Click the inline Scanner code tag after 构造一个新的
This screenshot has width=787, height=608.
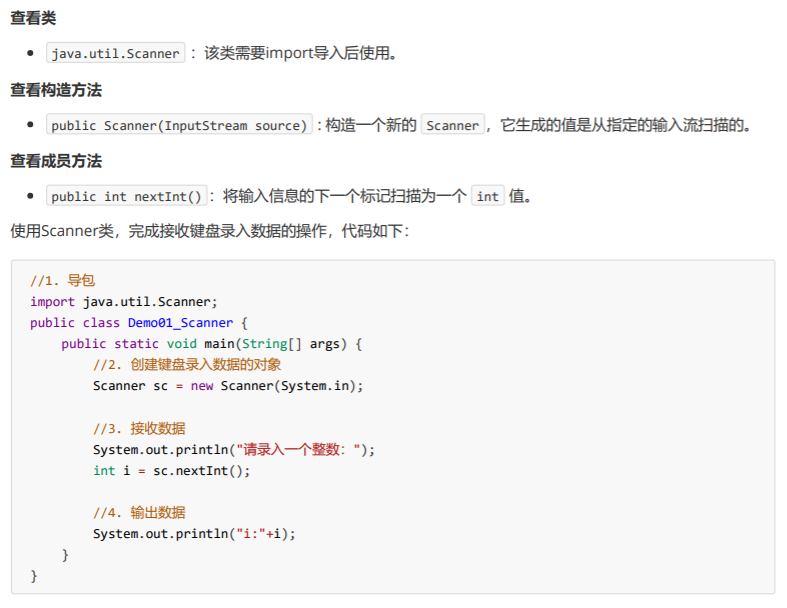pos(452,125)
